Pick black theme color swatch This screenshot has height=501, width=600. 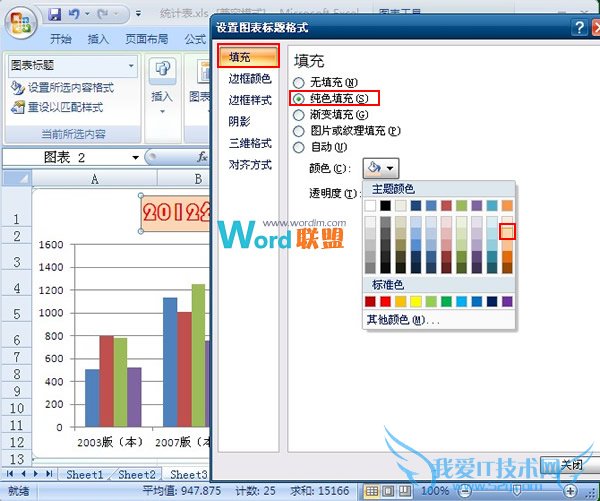coord(385,206)
